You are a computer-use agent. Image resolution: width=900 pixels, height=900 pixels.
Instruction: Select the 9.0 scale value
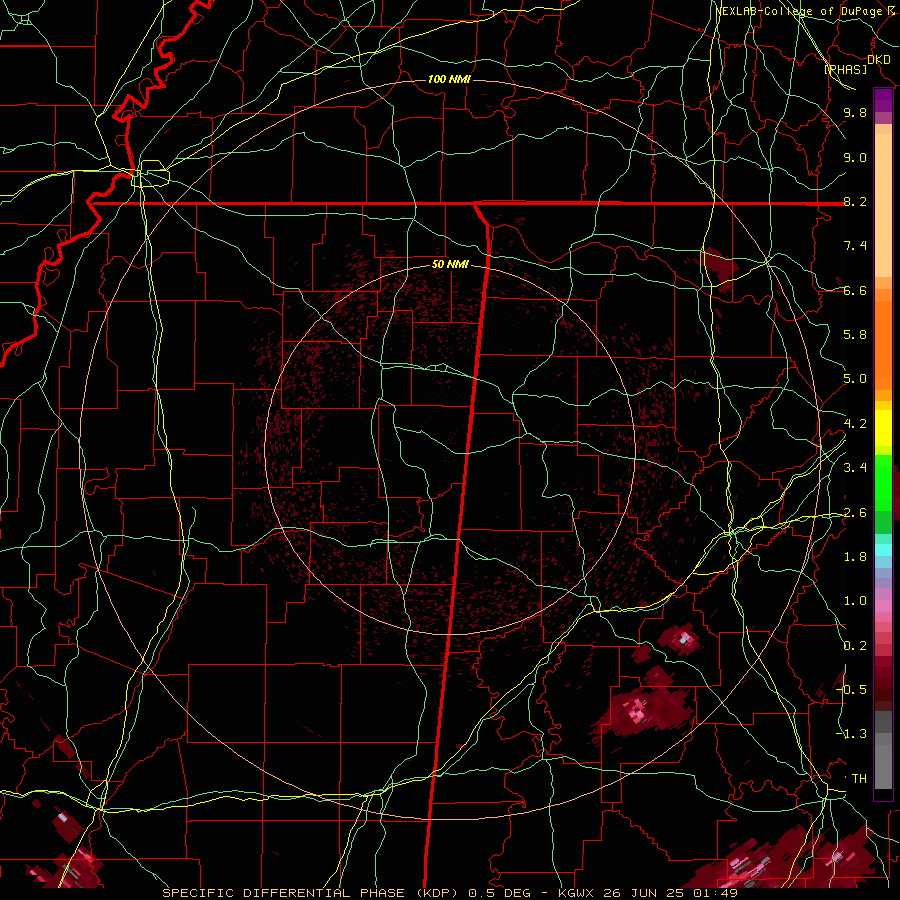coord(855,157)
